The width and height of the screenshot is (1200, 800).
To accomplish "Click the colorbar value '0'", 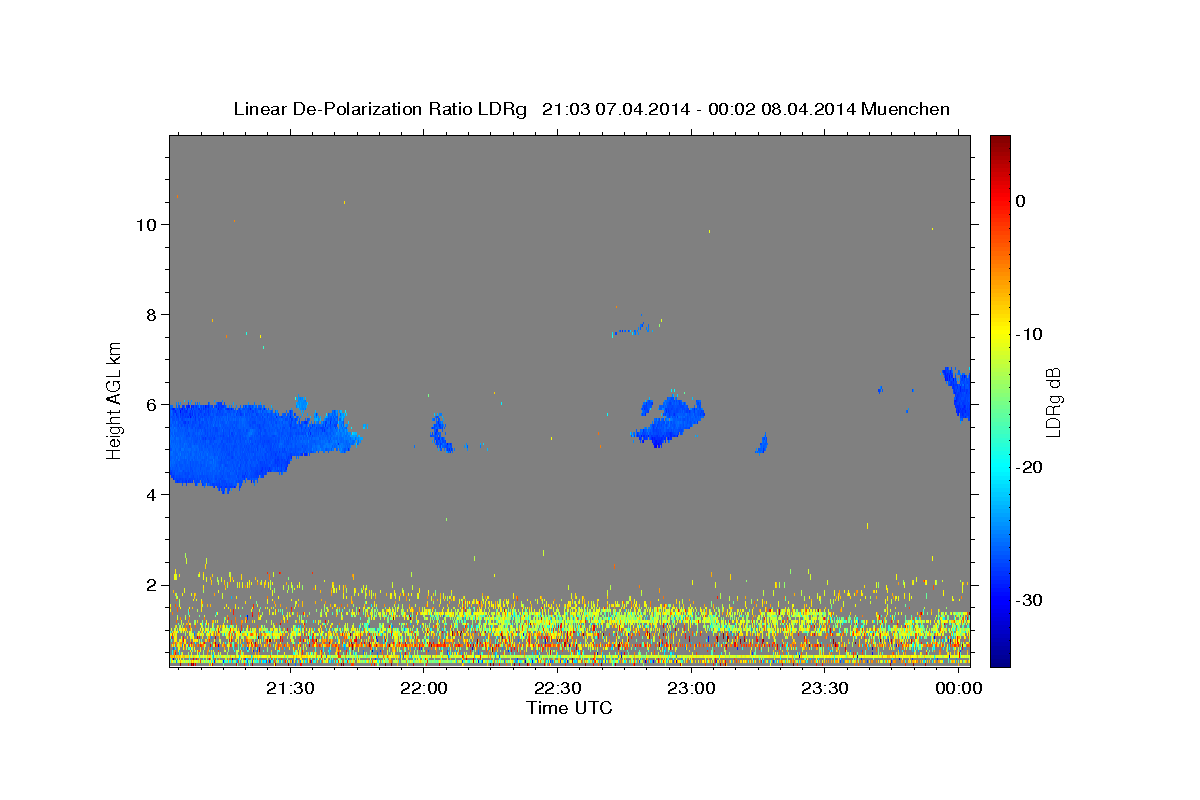I will [x=1020, y=201].
